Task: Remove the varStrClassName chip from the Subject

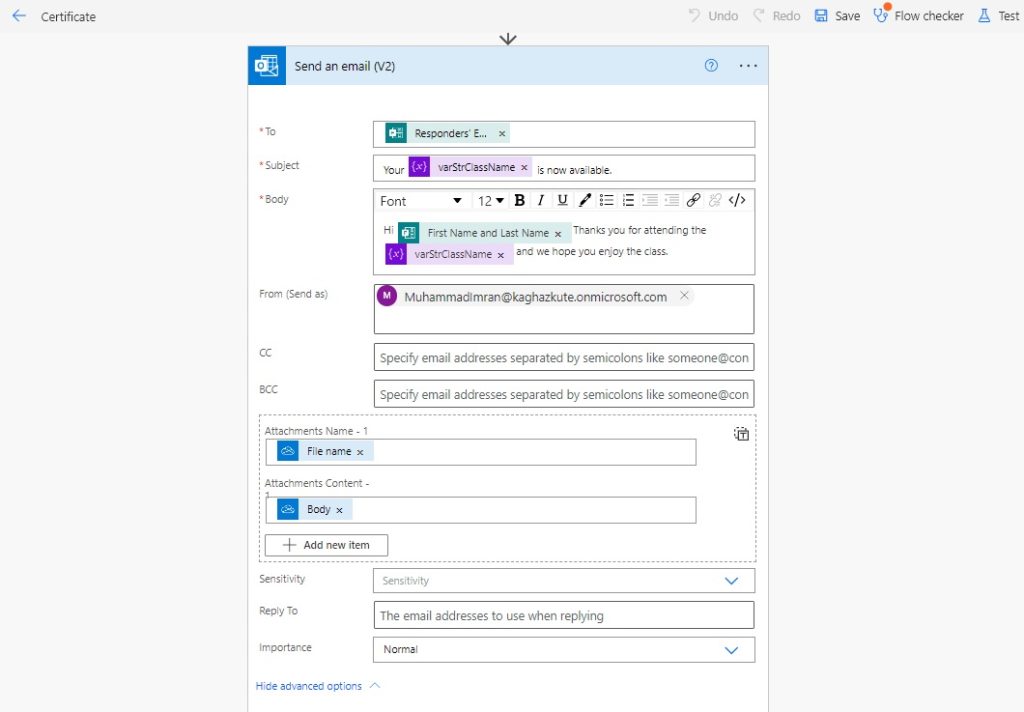Action: click(x=524, y=167)
